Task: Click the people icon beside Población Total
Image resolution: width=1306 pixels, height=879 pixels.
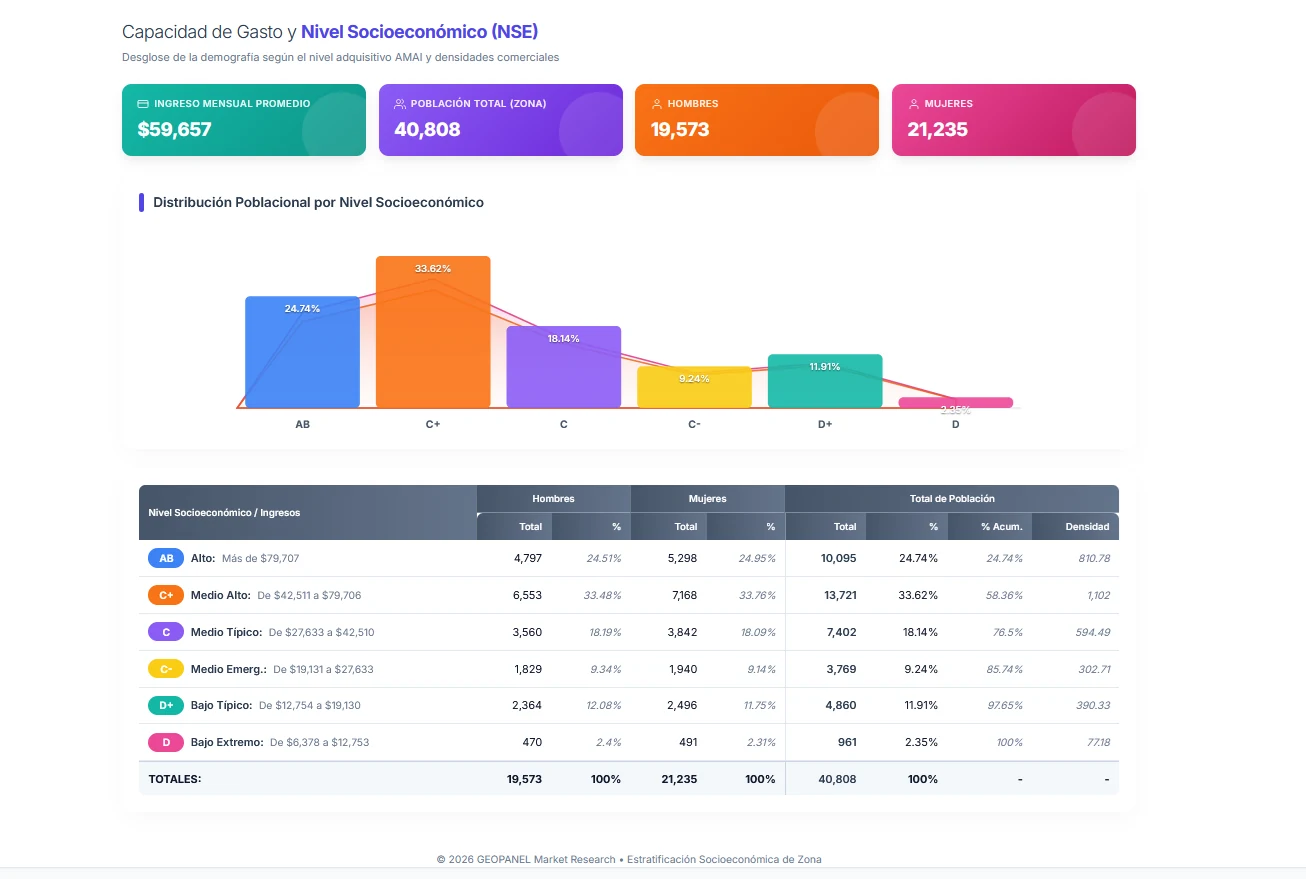Action: pyautogui.click(x=400, y=104)
